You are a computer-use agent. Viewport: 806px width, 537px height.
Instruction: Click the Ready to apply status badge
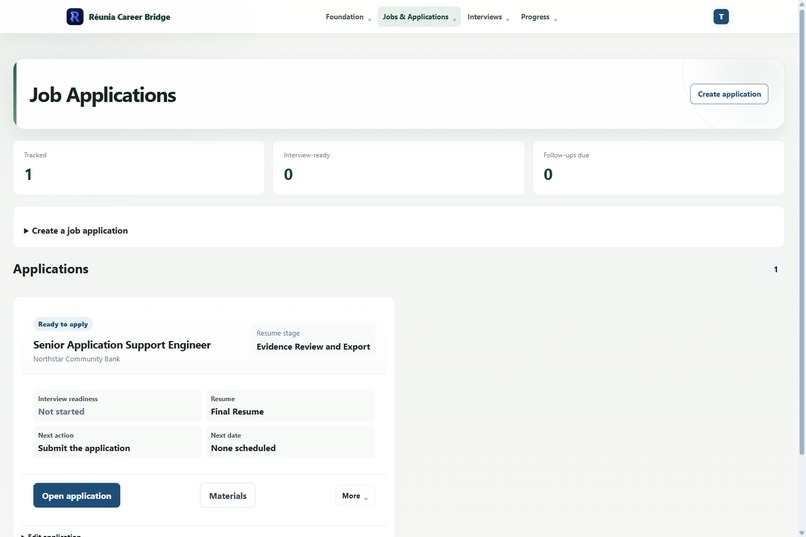[63, 324]
